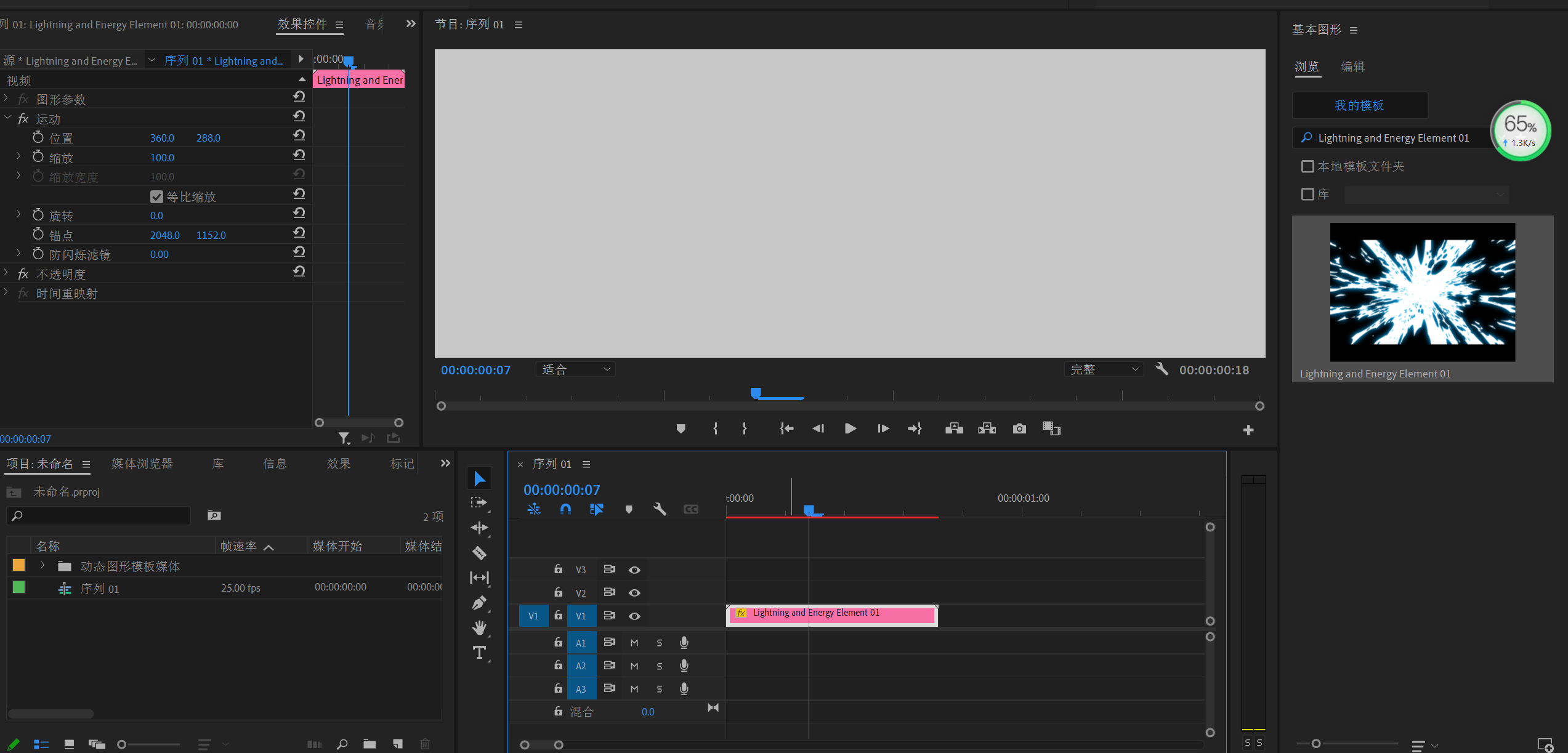
Task: Select the Type tool
Action: click(x=479, y=653)
